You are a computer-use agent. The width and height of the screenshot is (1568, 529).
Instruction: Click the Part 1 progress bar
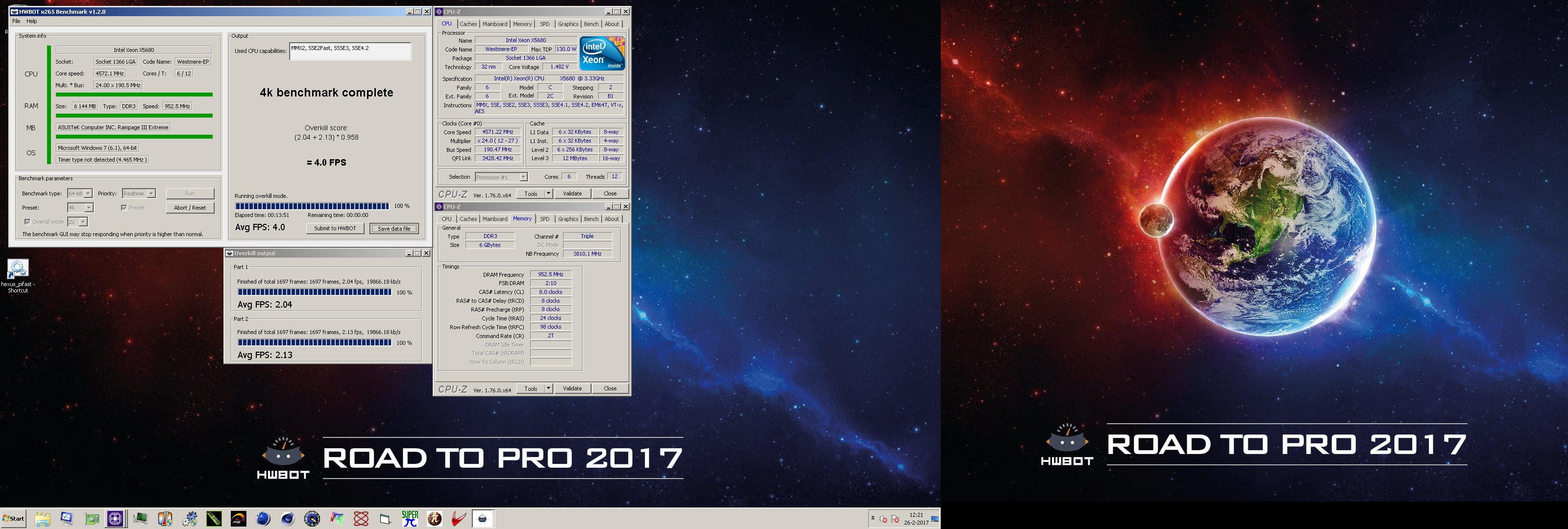point(314,292)
